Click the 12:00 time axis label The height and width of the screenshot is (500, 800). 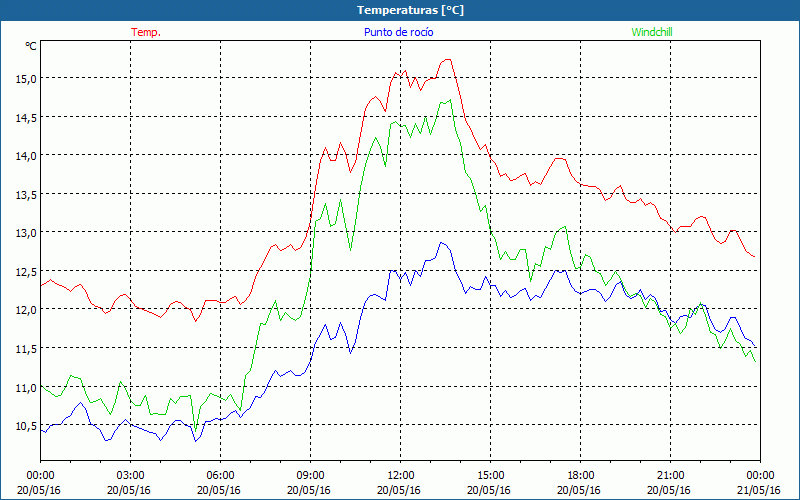click(x=401, y=476)
